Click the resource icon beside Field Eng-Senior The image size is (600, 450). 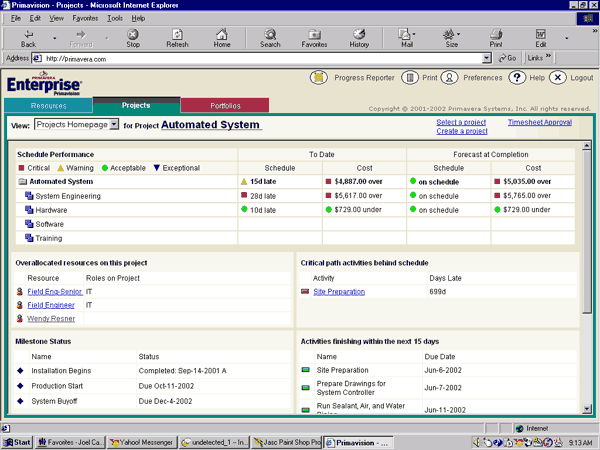(x=20, y=292)
